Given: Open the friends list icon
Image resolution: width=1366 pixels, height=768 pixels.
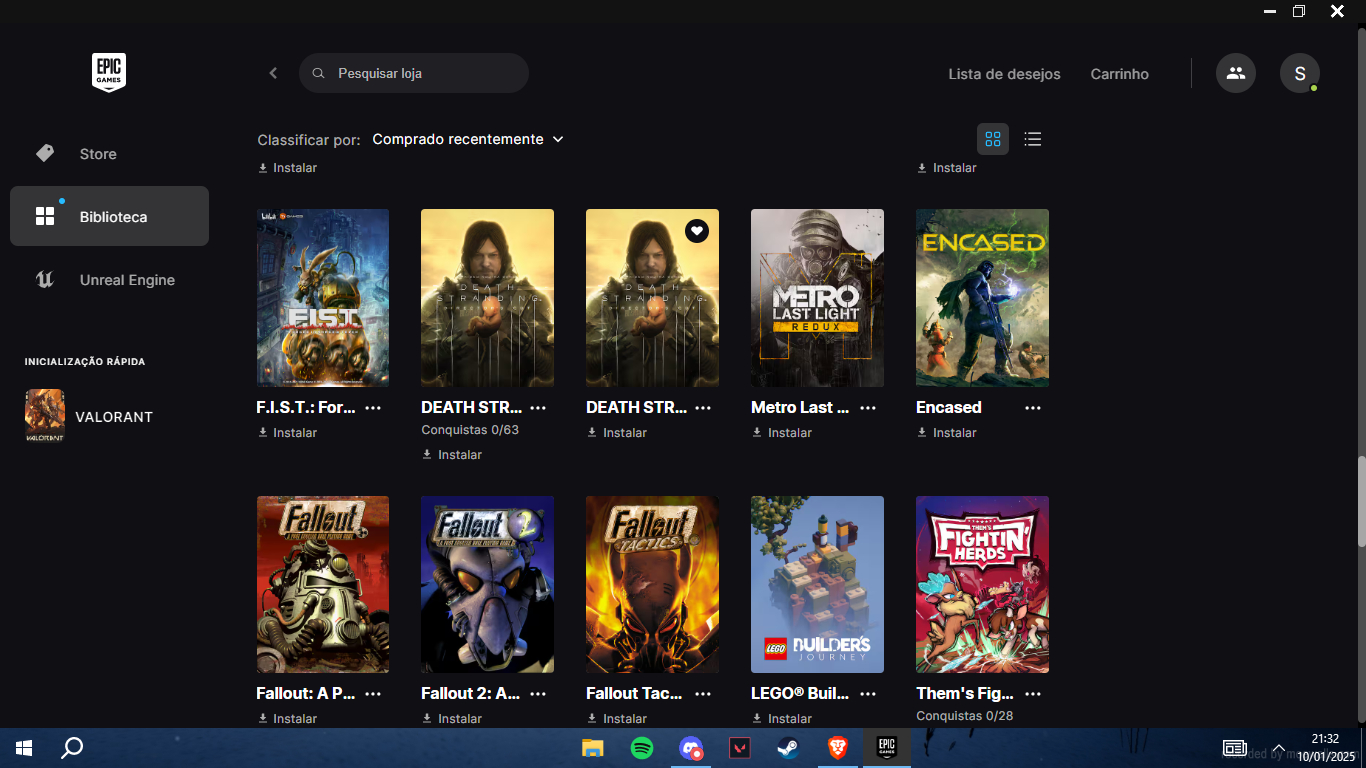Looking at the screenshot, I should pos(1236,73).
